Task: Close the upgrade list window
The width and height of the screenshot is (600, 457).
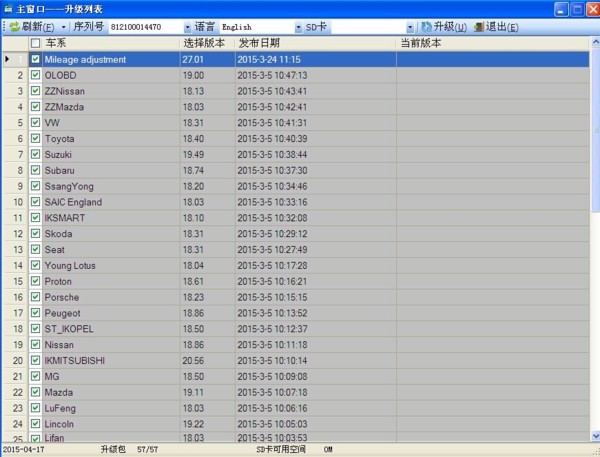Action: (589, 8)
